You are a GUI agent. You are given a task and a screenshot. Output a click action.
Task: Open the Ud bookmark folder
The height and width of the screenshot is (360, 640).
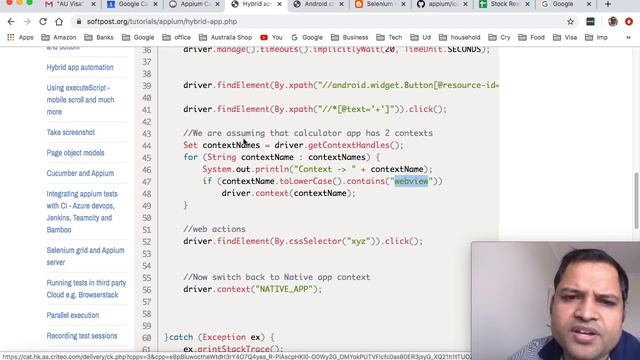tap(420, 37)
